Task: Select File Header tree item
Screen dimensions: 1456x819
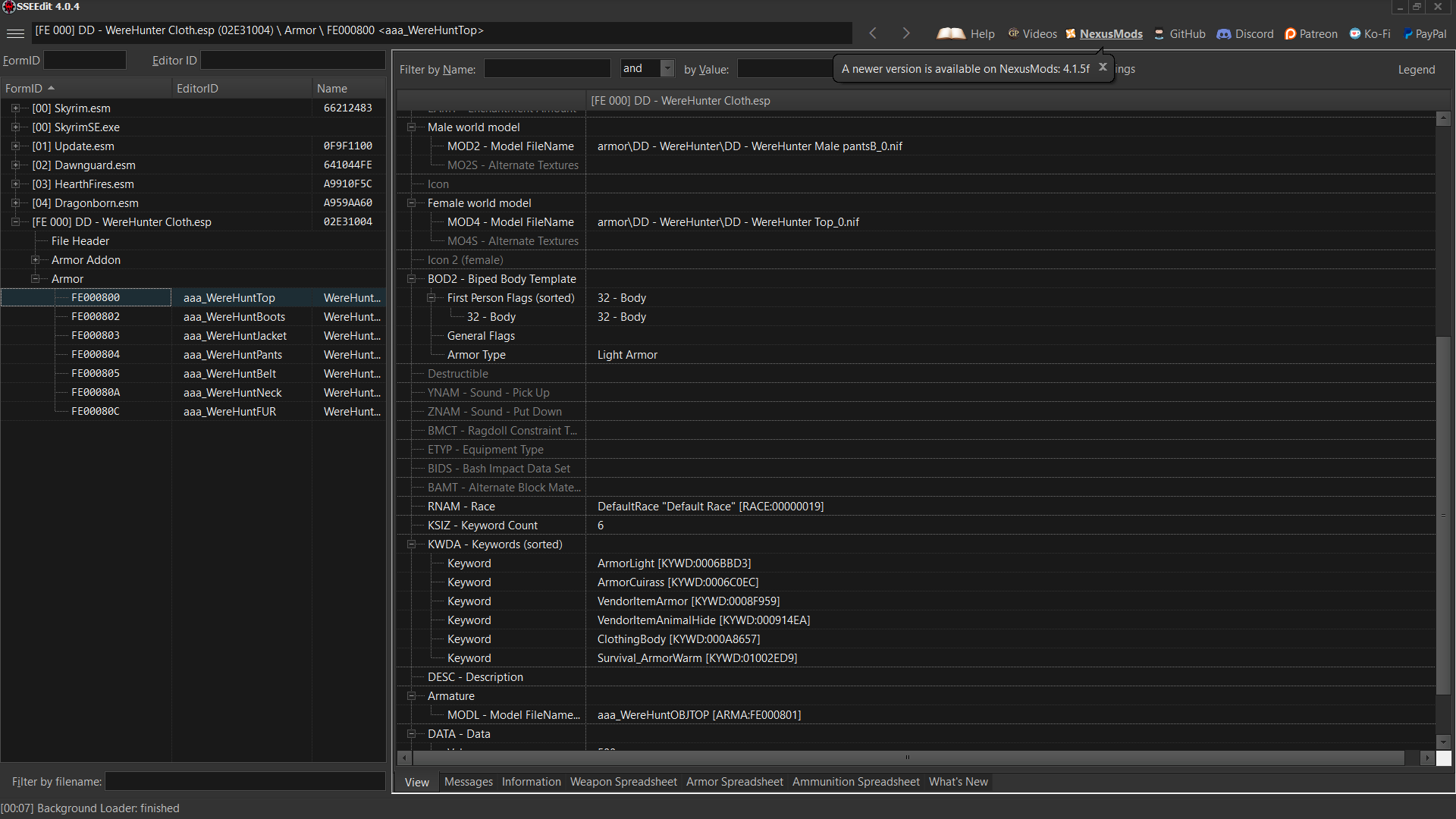Action: tap(80, 240)
